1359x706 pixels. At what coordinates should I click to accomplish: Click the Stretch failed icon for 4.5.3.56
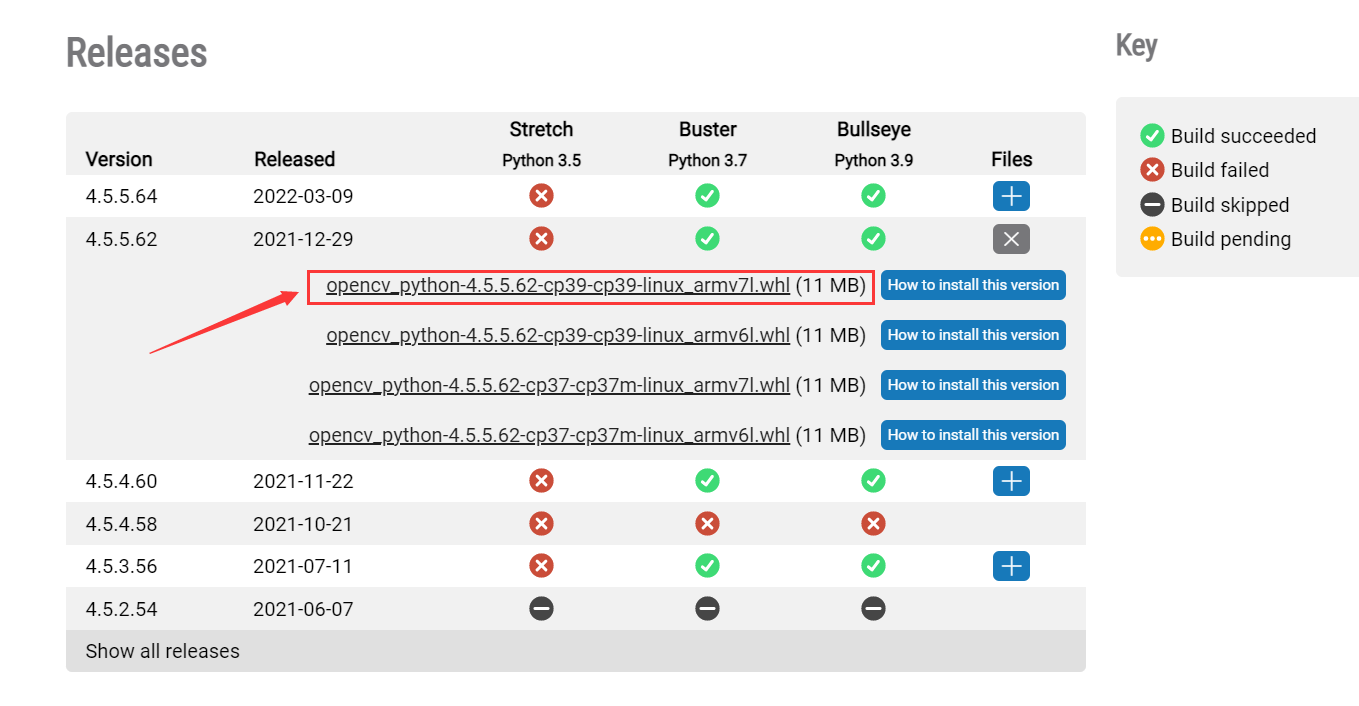tap(541, 566)
